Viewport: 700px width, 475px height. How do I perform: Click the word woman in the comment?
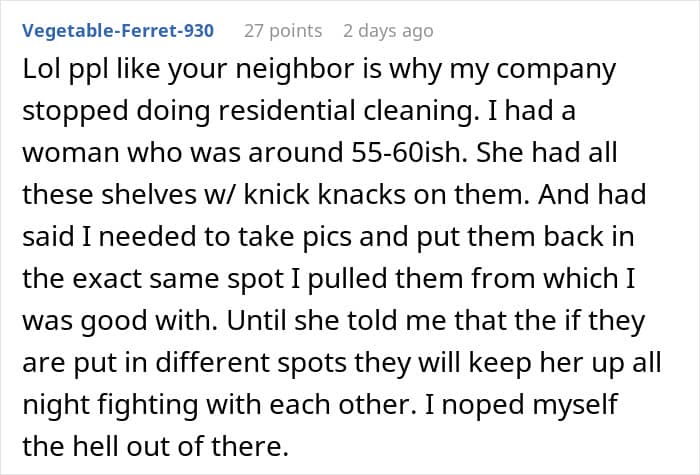pos(71,154)
